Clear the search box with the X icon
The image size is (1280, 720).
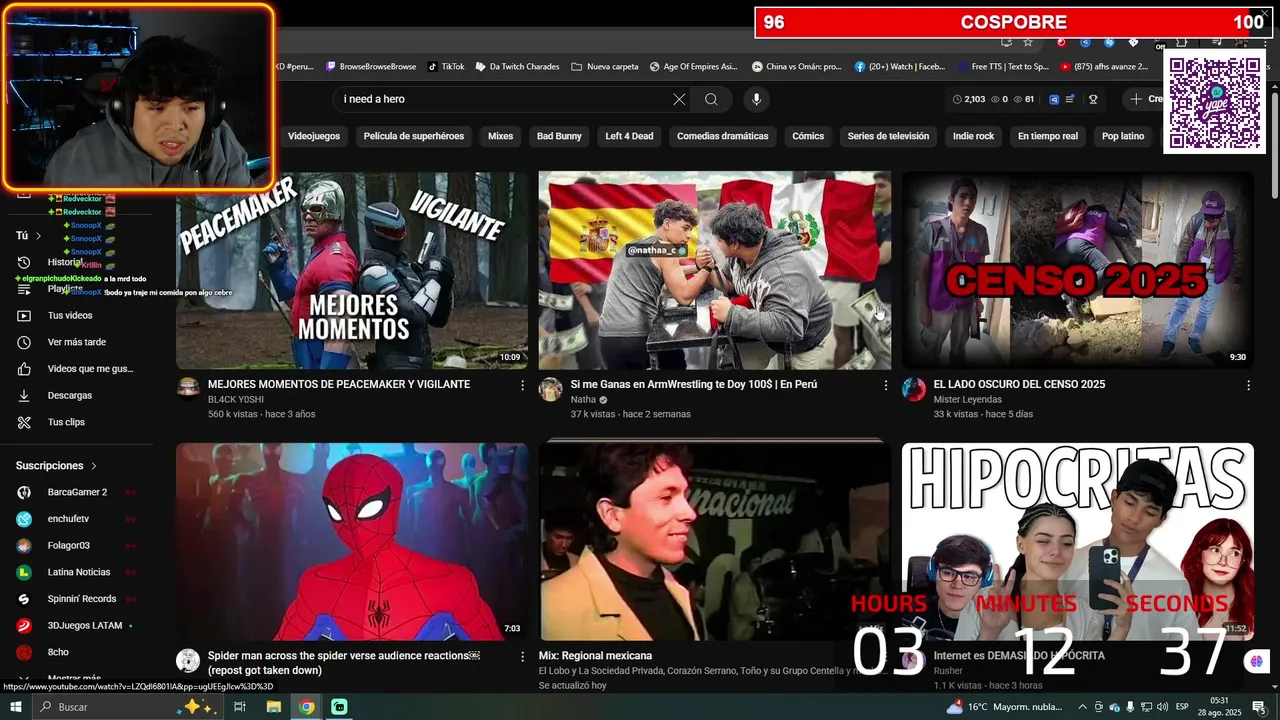click(679, 99)
